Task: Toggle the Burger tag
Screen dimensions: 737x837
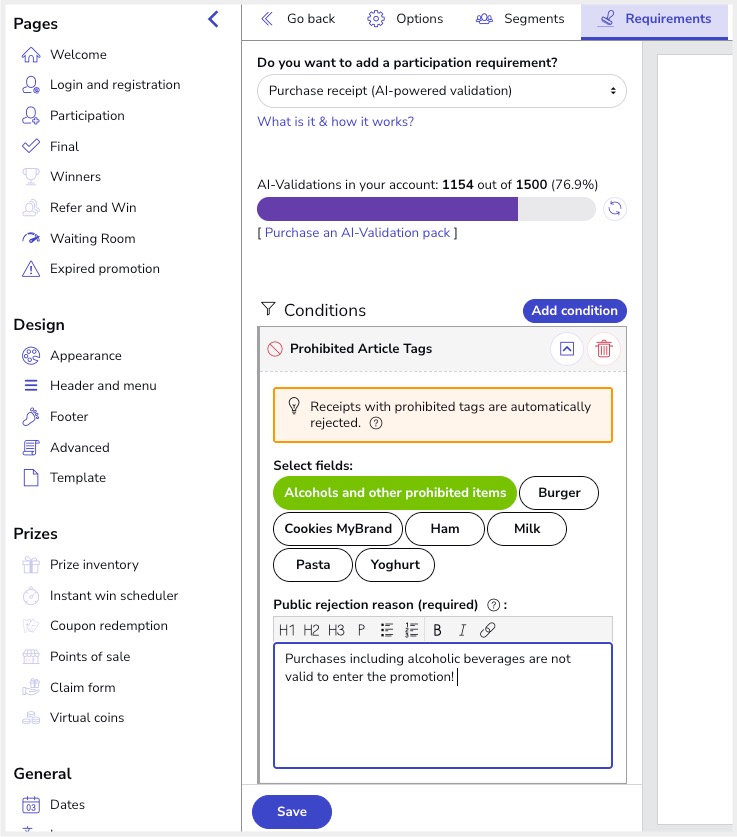Action: pyautogui.click(x=559, y=493)
